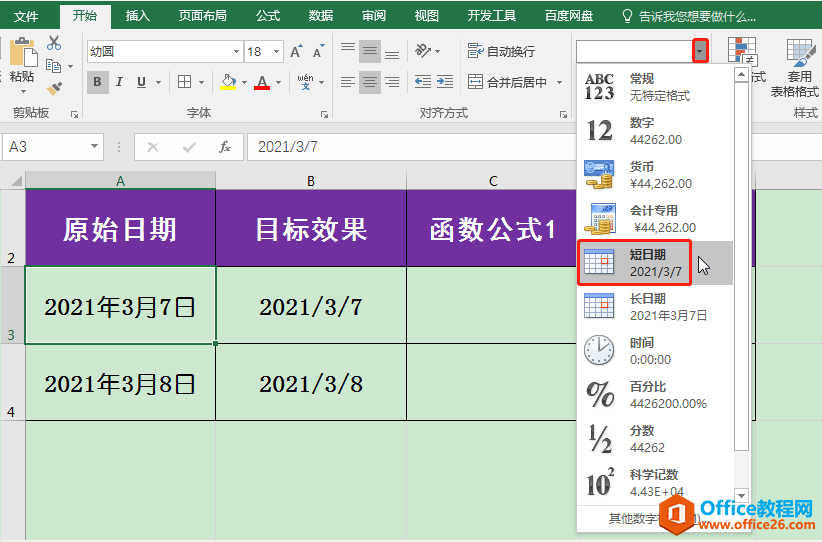The width and height of the screenshot is (822, 542).
Task: Select 长日期 long date format
Action: [655, 307]
